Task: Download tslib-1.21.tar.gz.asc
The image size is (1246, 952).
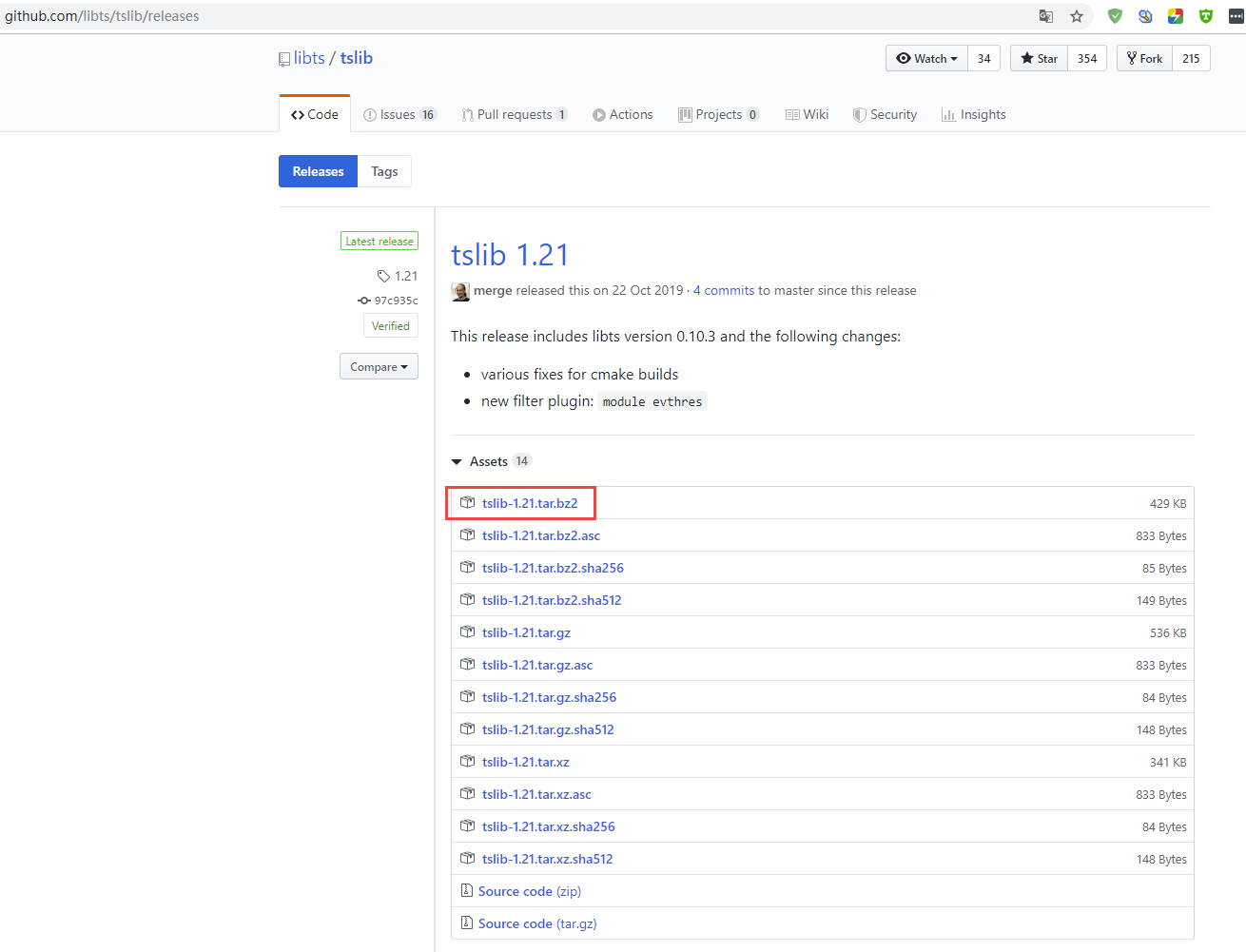Action: click(537, 665)
